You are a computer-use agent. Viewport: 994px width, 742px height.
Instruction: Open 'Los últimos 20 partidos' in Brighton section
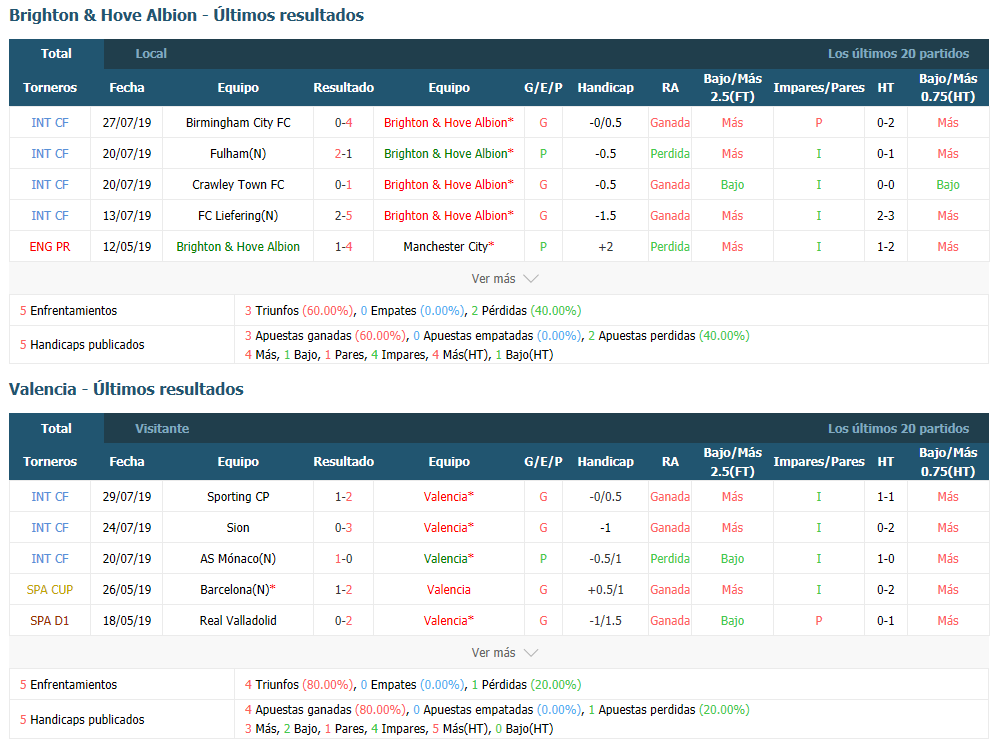[x=898, y=54]
